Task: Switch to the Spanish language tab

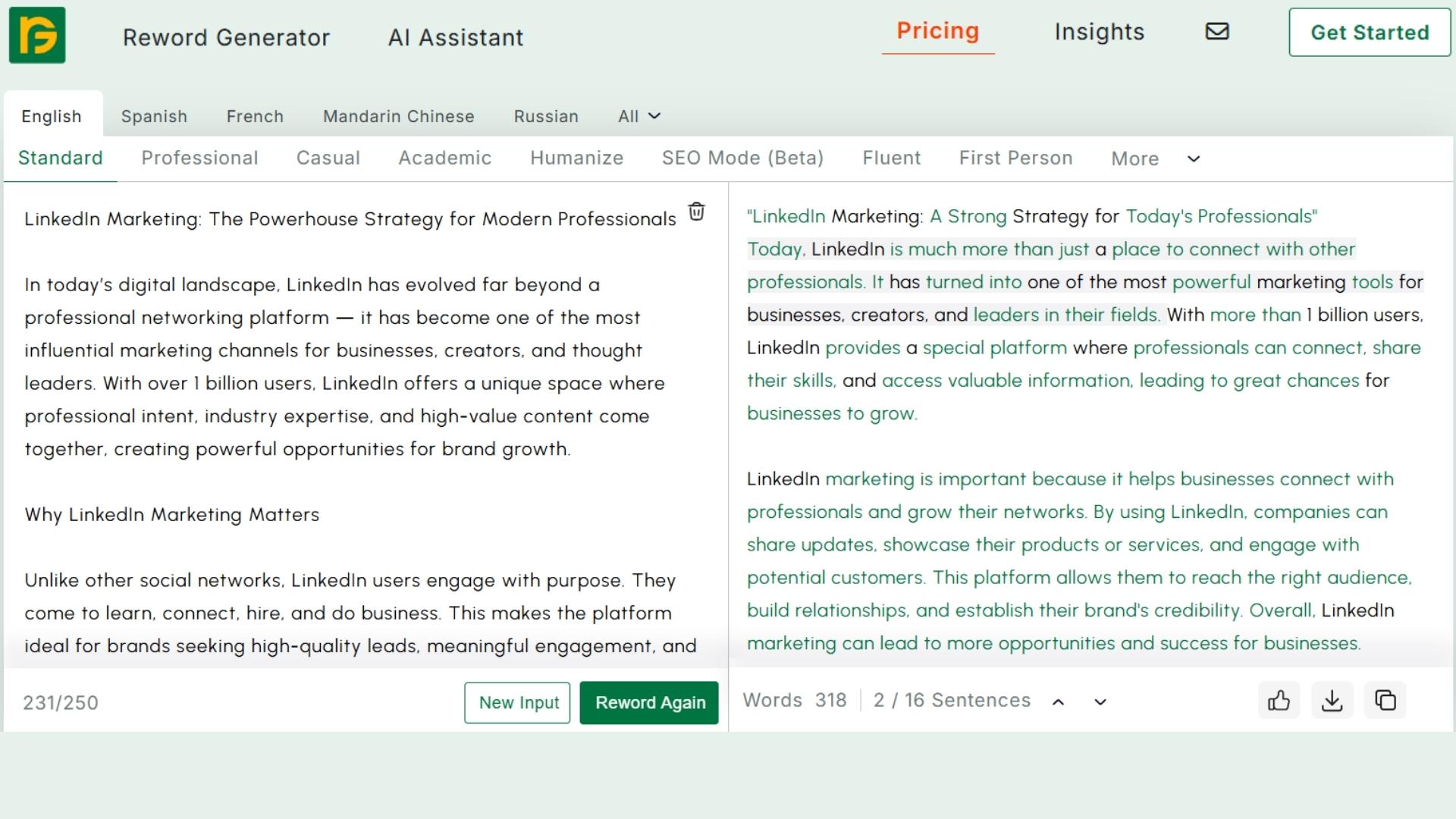Action: coord(154,116)
